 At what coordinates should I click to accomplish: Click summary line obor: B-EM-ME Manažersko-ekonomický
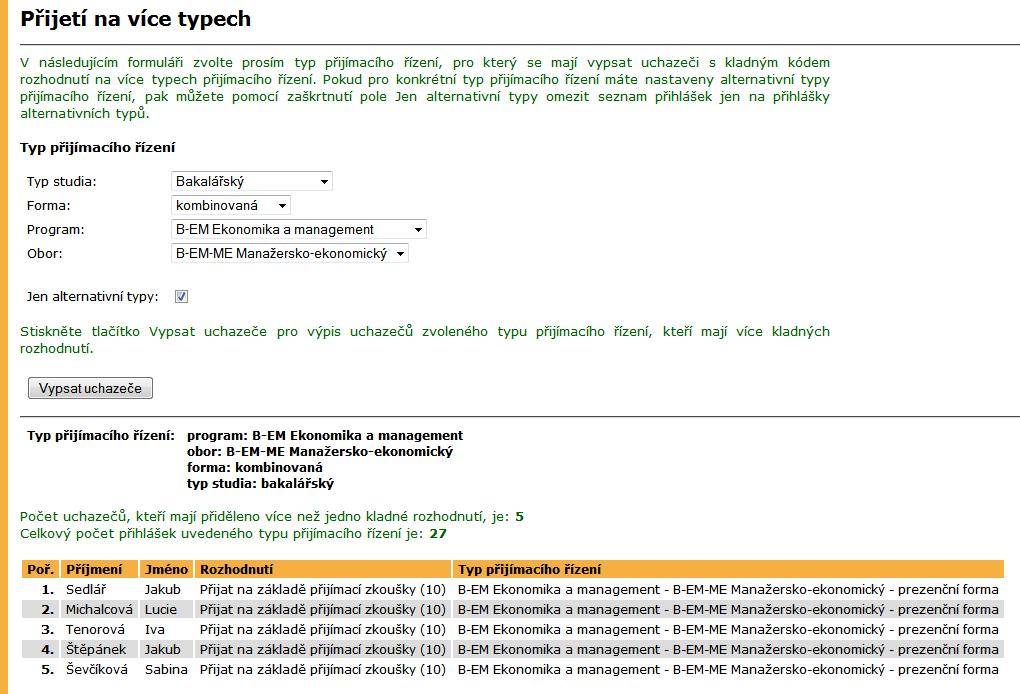(319, 451)
